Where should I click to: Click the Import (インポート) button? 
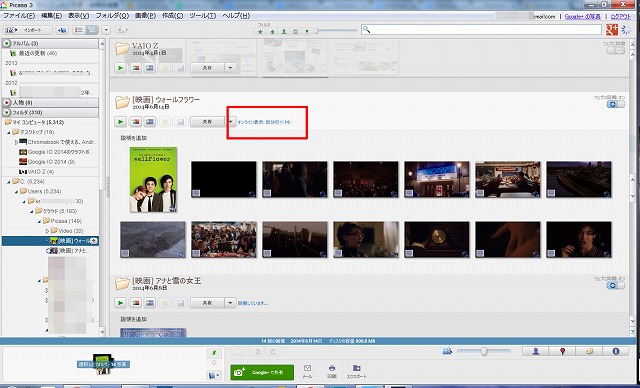click(28, 30)
